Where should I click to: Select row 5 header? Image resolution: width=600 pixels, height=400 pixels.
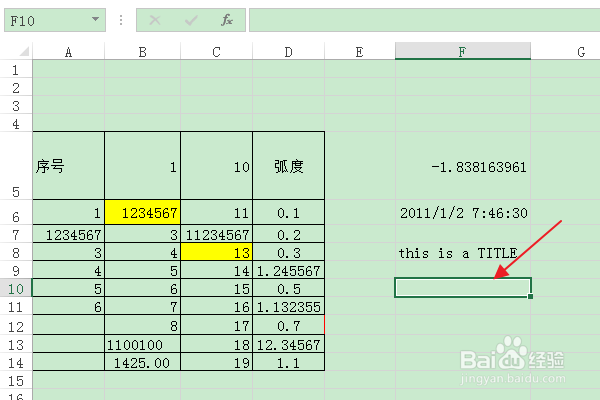pos(16,166)
